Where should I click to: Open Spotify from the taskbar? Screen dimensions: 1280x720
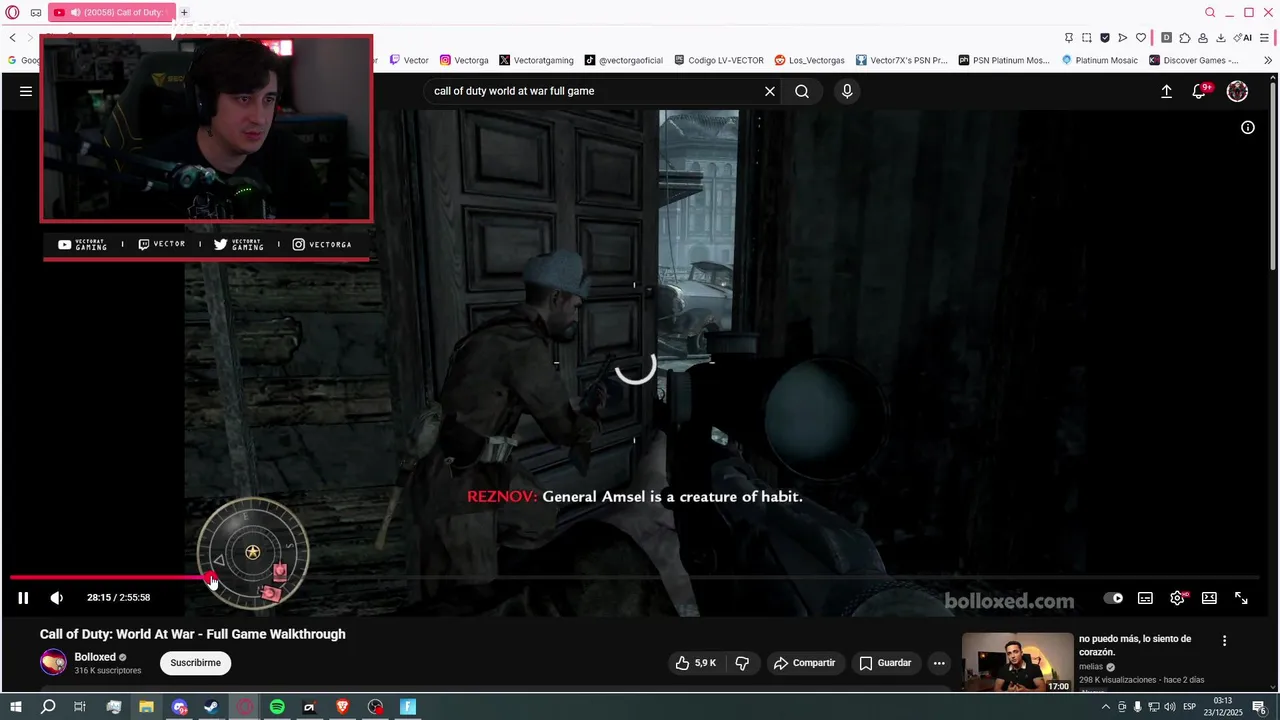coord(277,707)
